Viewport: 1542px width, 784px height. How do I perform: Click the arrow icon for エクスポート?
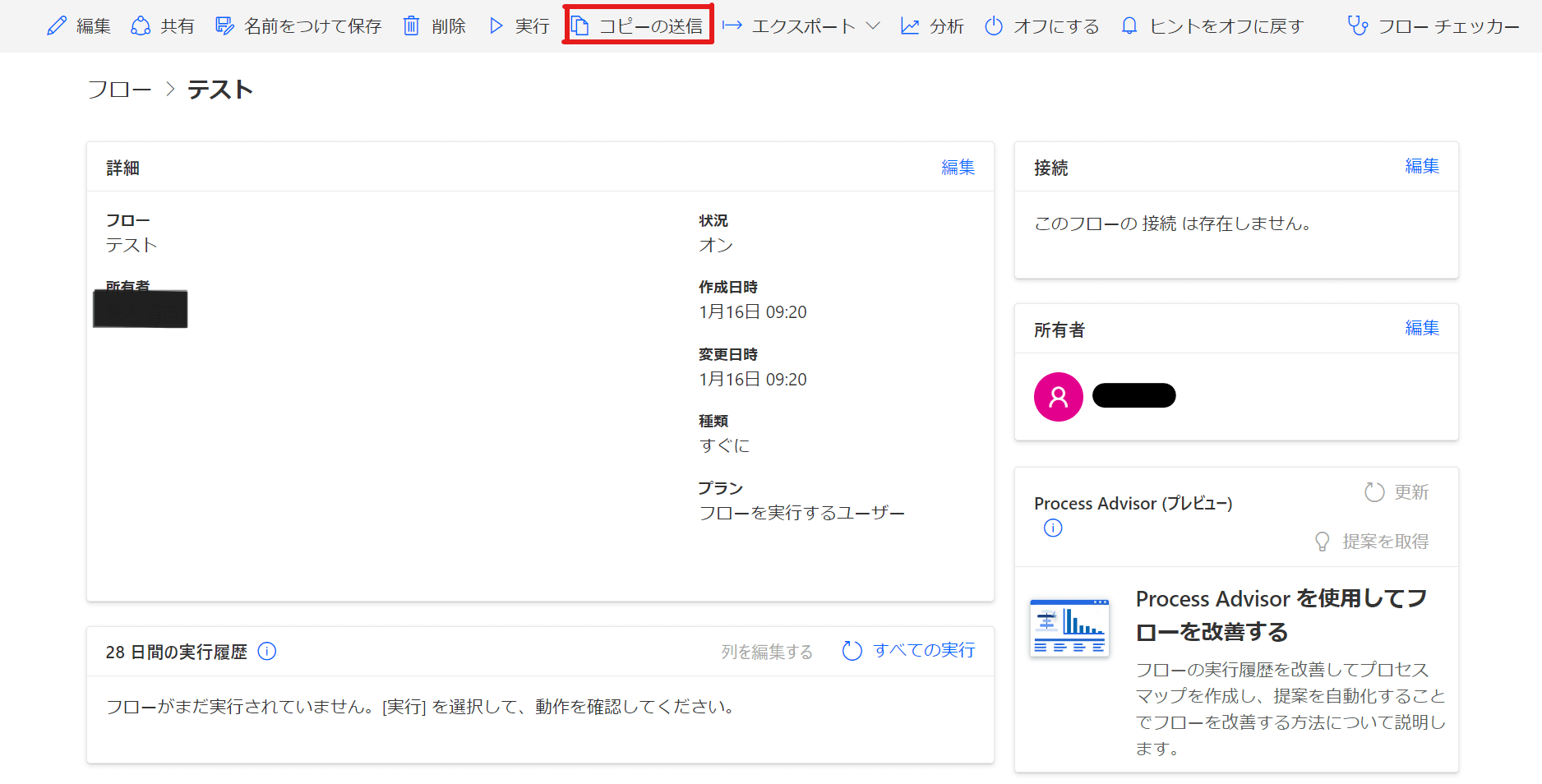coord(732,26)
